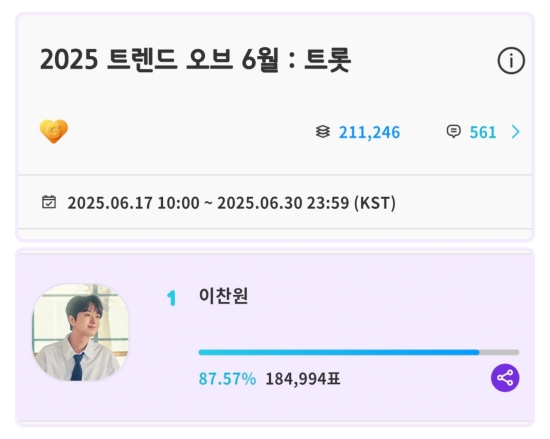Open the 561 comments count
Image resolution: width=550 pixels, height=439 pixels.
pos(483,132)
